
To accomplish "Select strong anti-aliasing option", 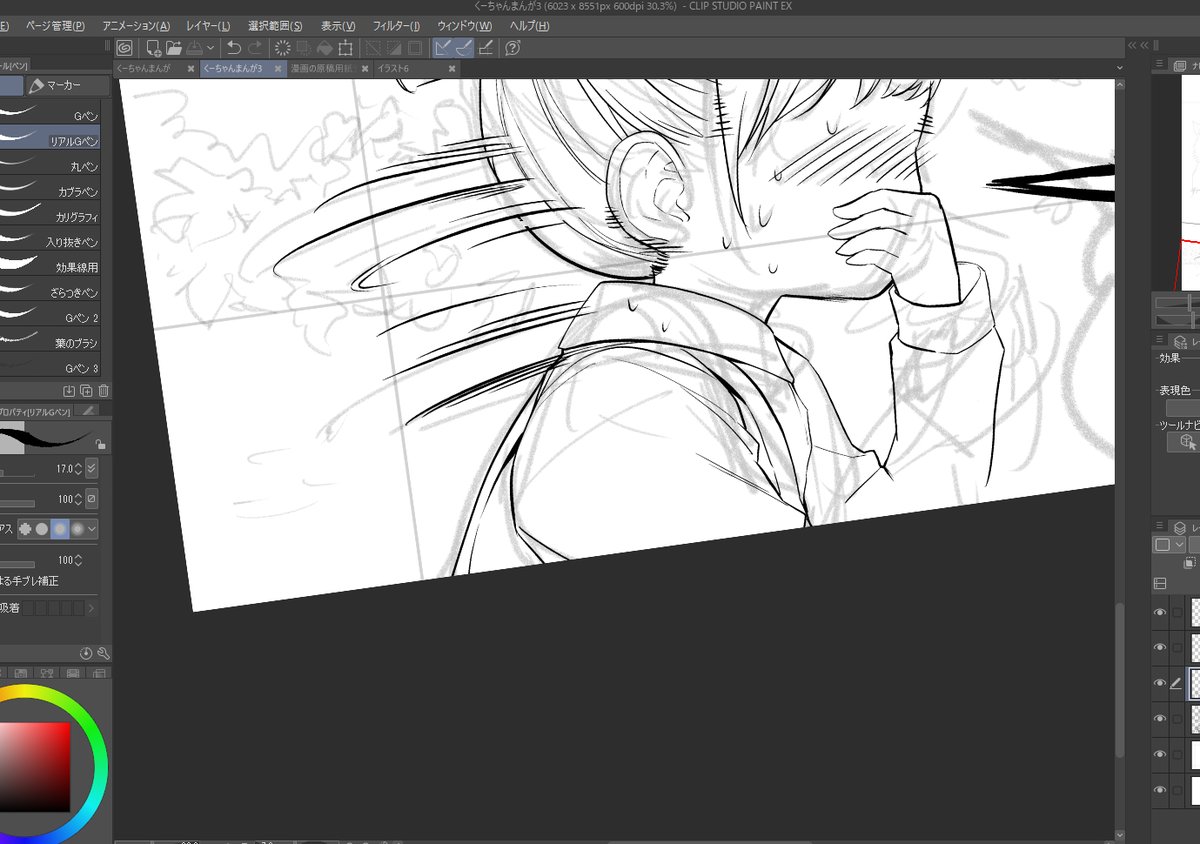I will (77, 528).
